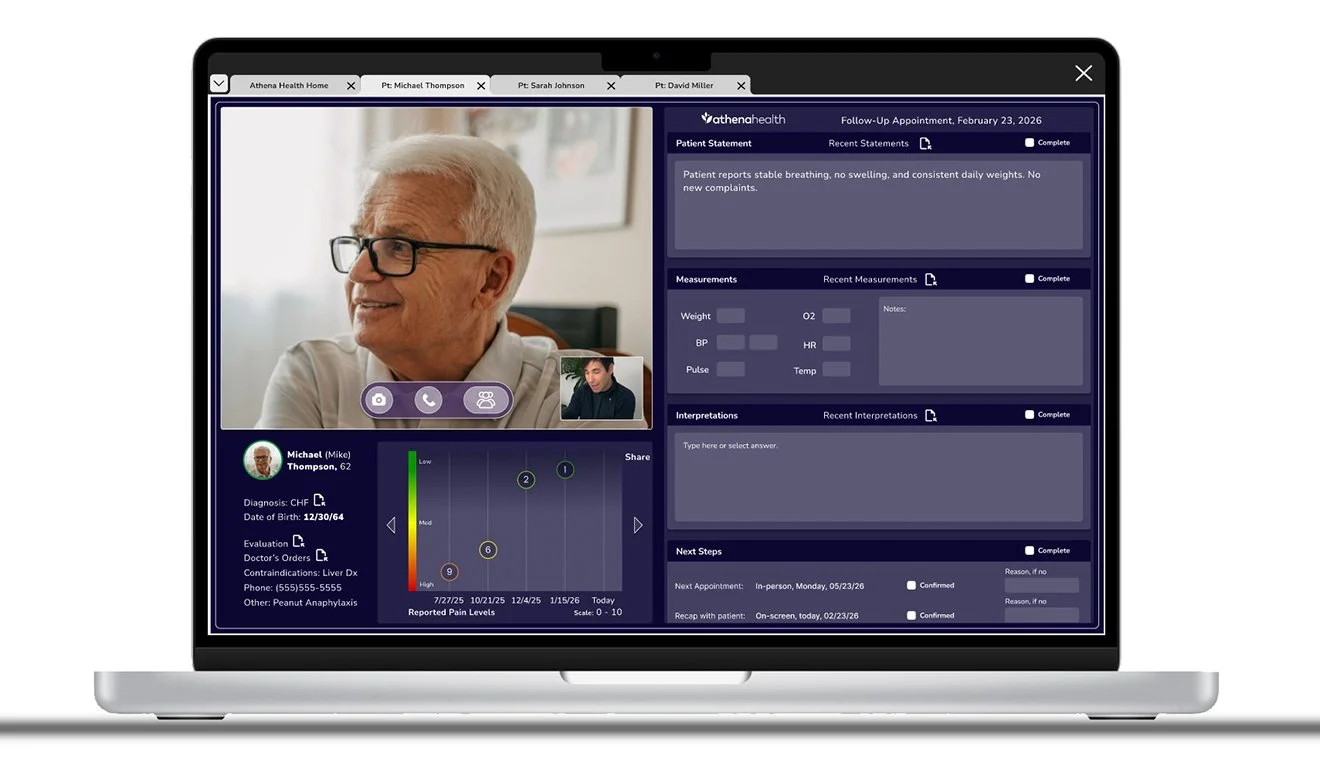Click the Recent Interpretations link
The height and width of the screenshot is (775, 1320).
[870, 415]
